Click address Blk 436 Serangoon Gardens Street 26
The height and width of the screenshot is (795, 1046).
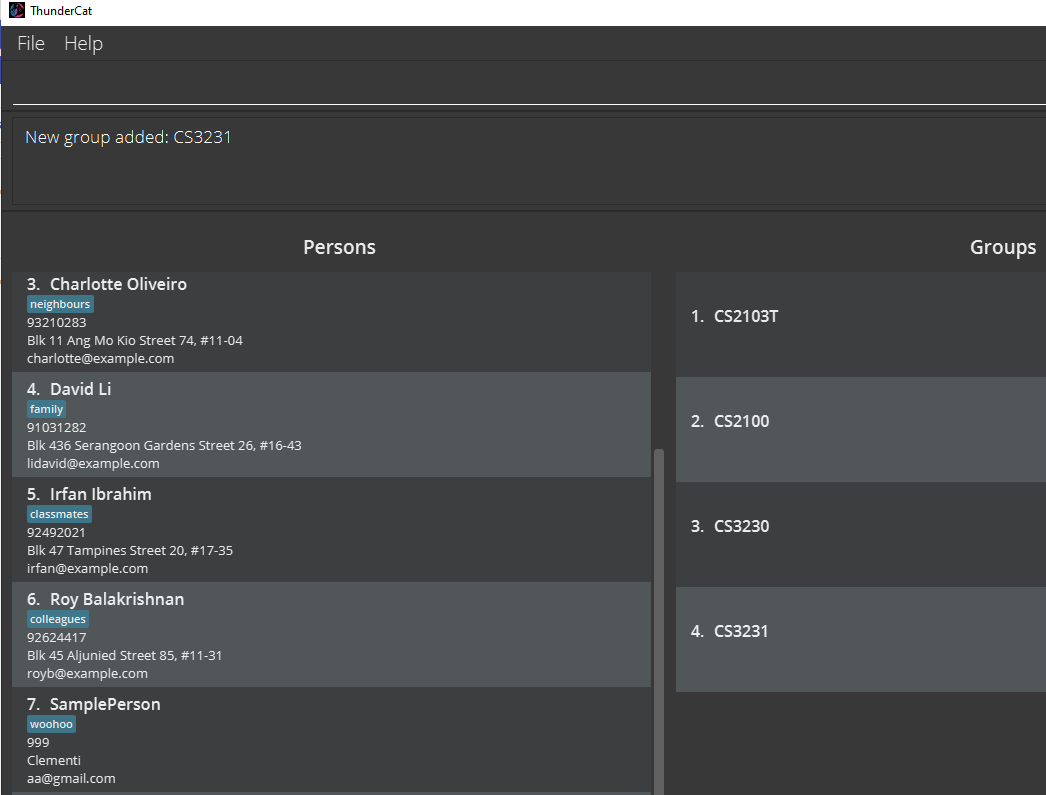[x=164, y=446]
